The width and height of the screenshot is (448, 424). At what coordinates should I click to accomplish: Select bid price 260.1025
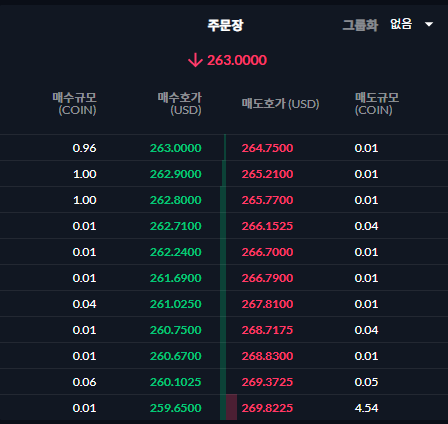coord(176,382)
